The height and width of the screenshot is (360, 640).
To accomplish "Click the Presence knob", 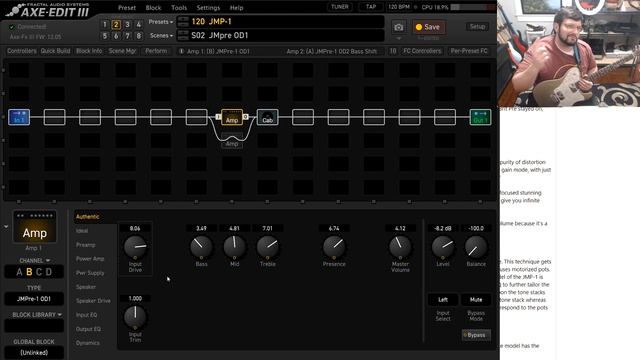I will (334, 247).
